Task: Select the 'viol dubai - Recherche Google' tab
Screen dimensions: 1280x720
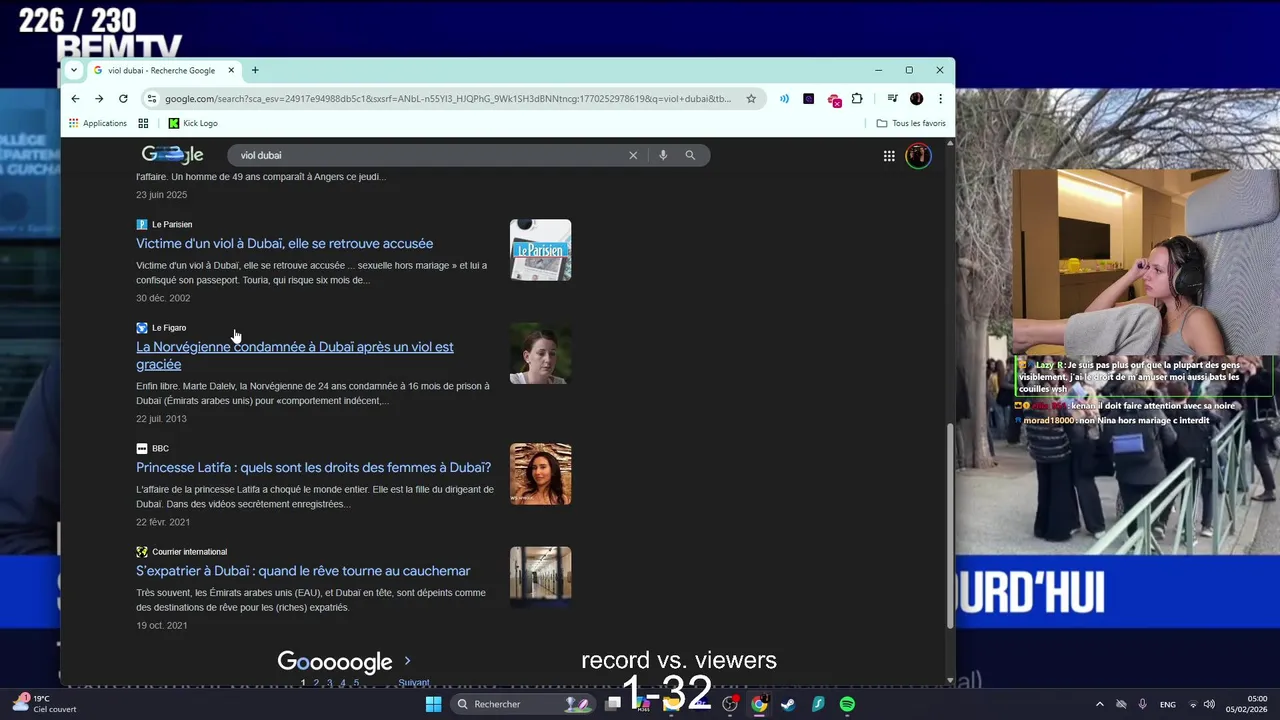Action: click(x=160, y=70)
